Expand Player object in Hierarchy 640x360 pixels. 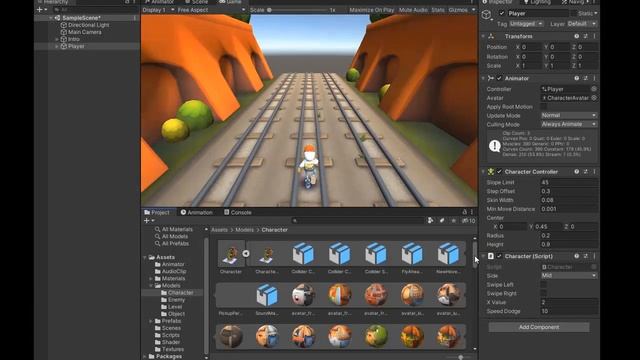[x=57, y=47]
